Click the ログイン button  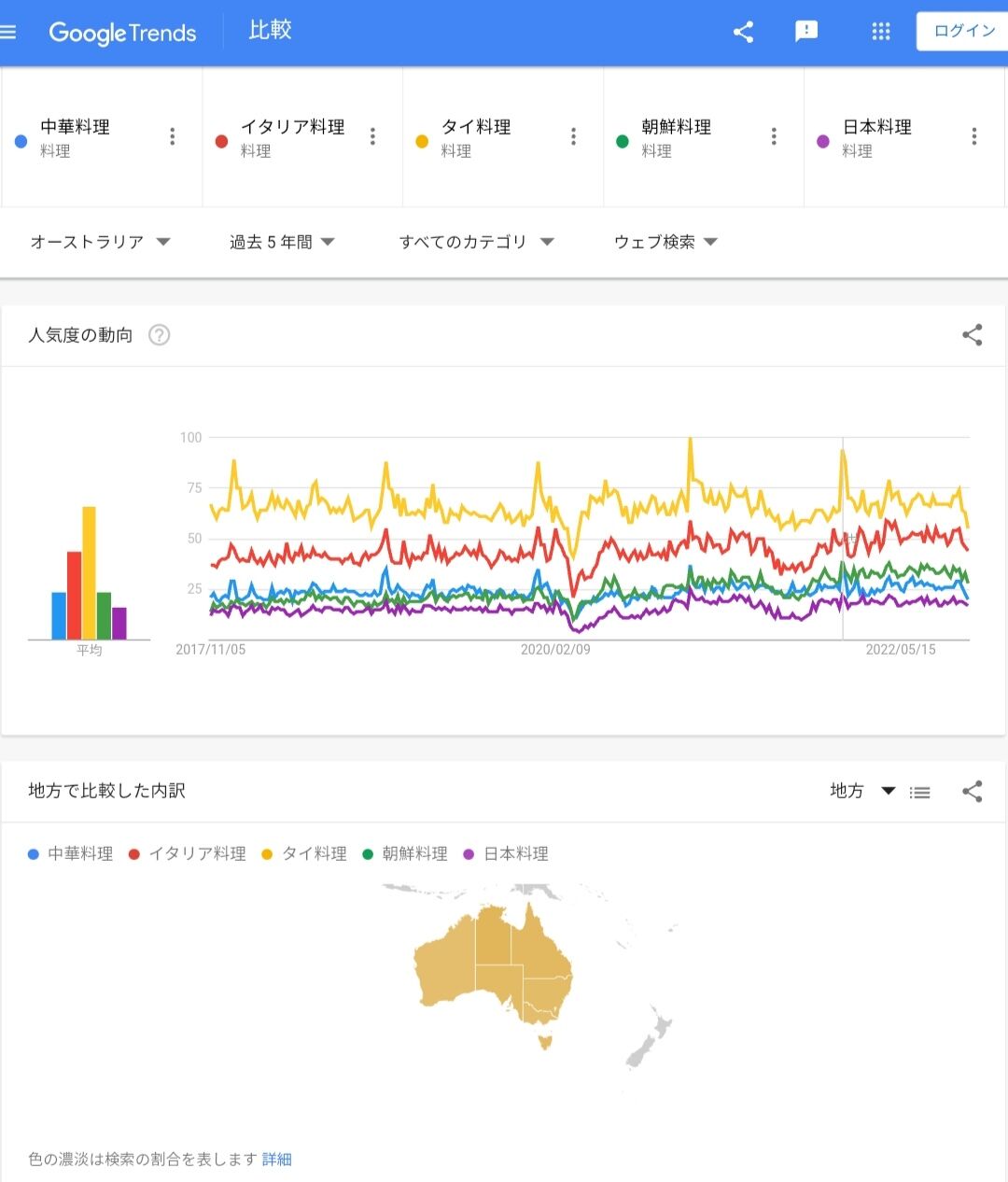click(963, 32)
